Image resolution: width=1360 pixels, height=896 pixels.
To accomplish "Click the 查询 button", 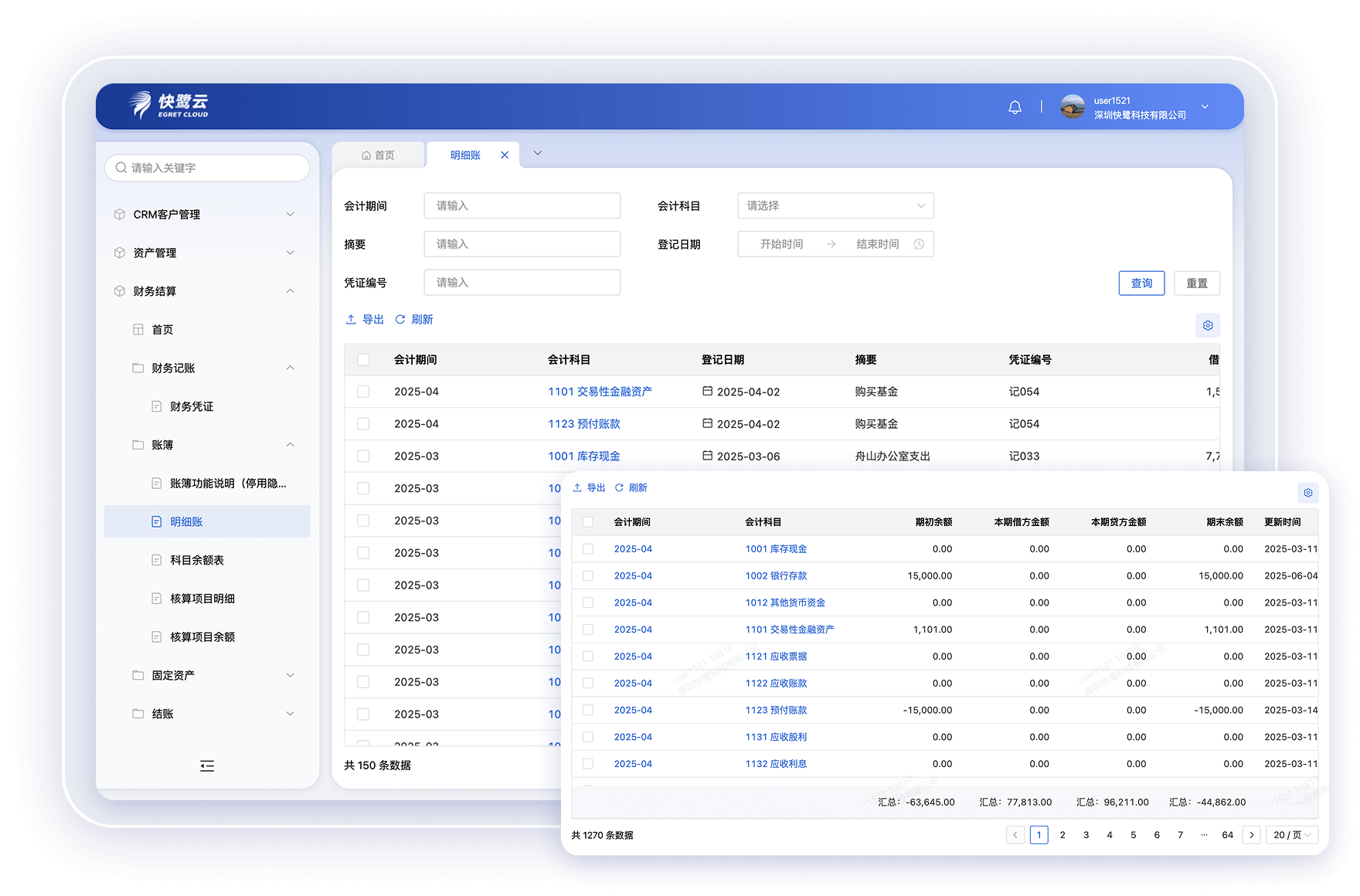I will click(1141, 283).
